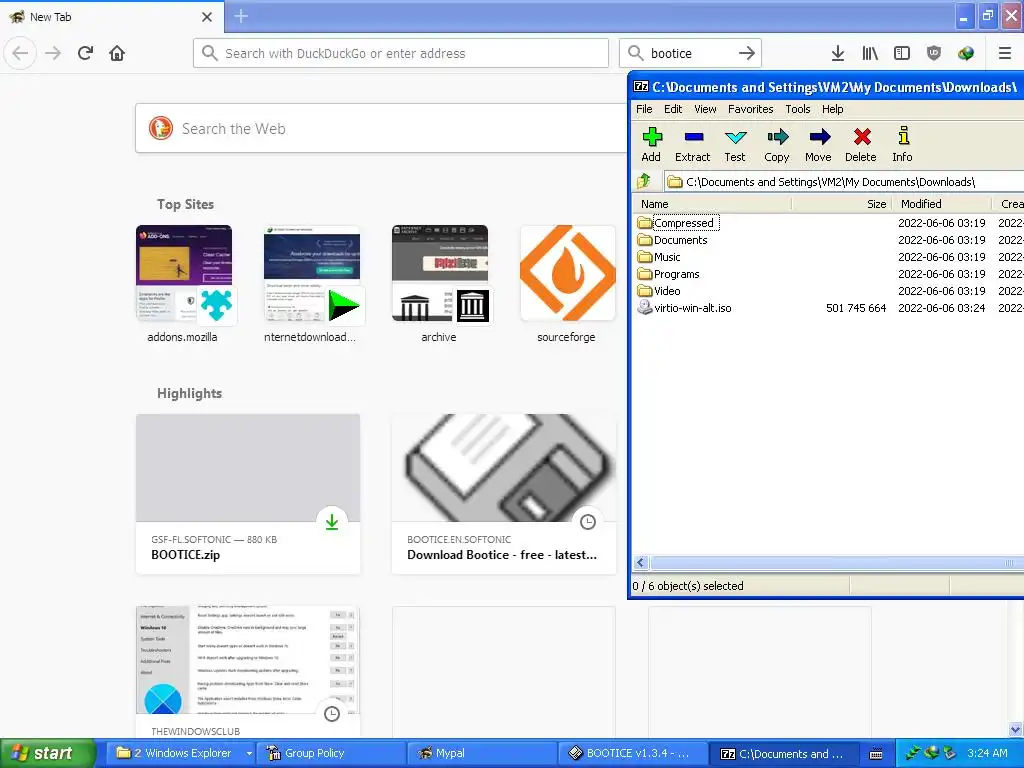Open the addons.mozilla top site

(x=184, y=285)
